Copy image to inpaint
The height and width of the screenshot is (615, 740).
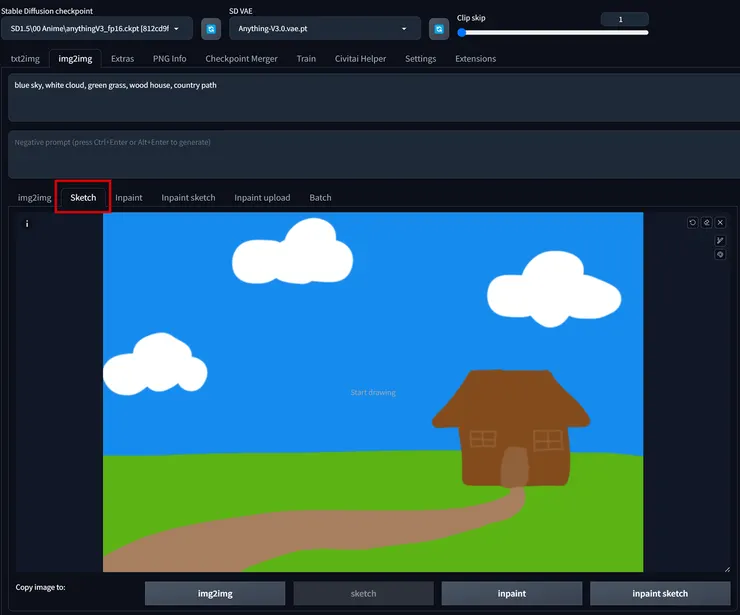point(512,593)
